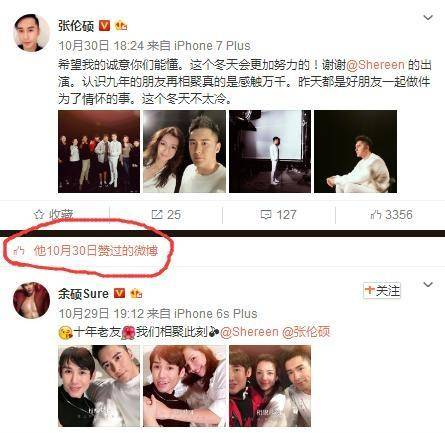The image size is (445, 433).
Task: Open the photo of the man seated in white
Action: click(x=356, y=152)
